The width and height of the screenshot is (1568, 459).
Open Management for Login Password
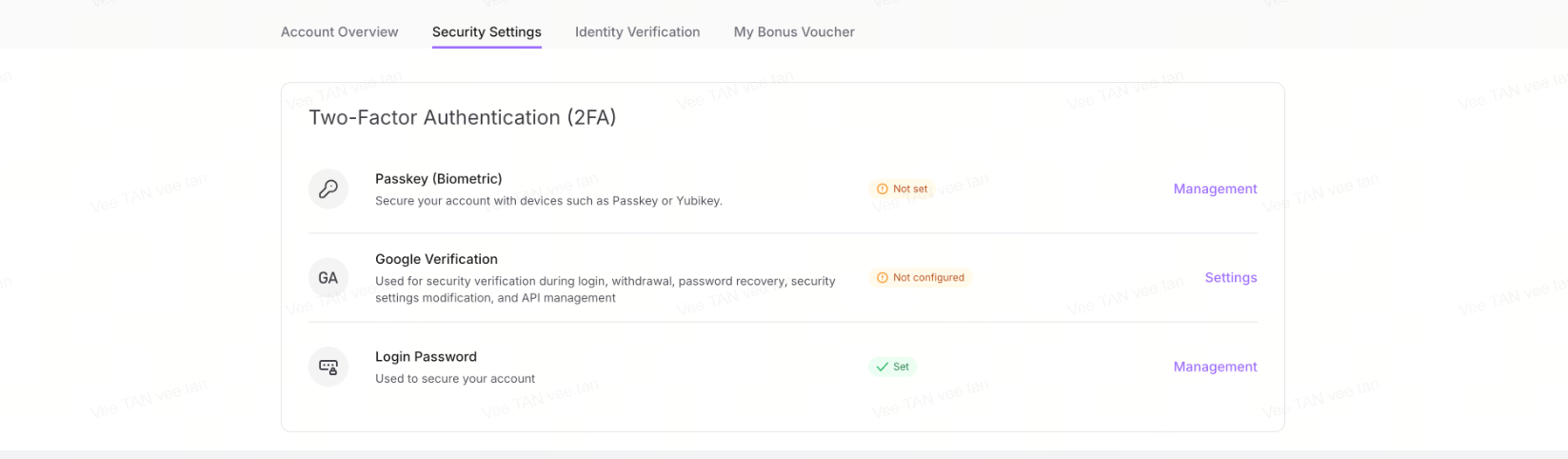[x=1215, y=367]
